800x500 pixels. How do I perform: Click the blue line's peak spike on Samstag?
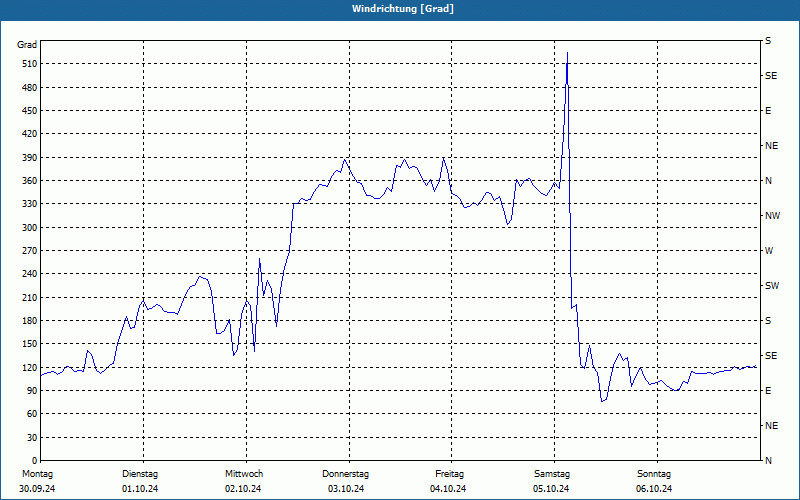[x=567, y=53]
